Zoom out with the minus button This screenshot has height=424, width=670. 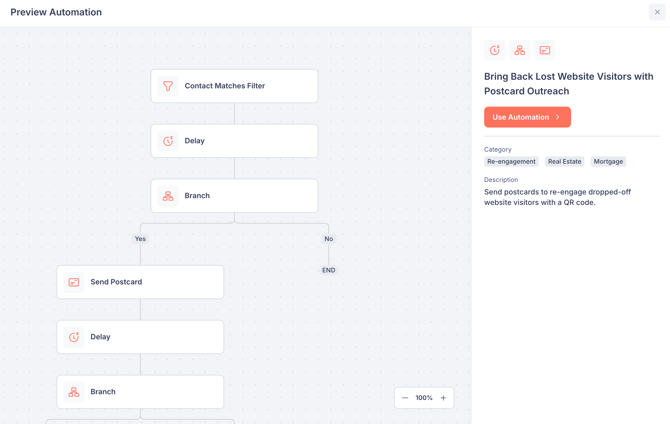(x=405, y=398)
